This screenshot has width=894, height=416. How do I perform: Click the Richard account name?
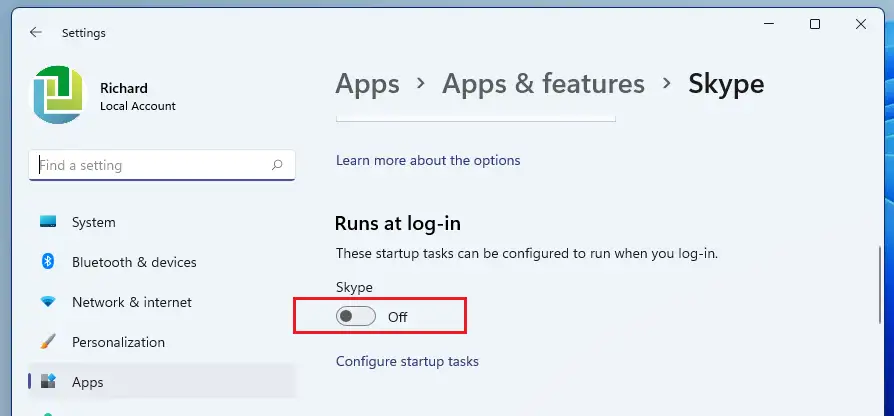[x=124, y=88]
